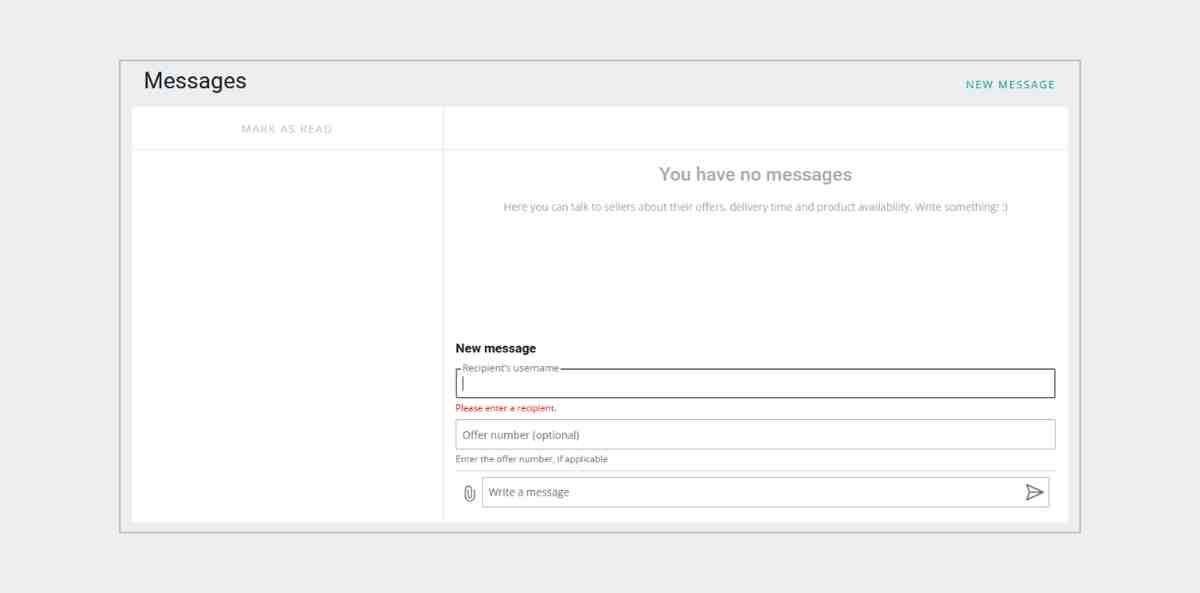Click the Messages page heading

pyautogui.click(x=195, y=81)
